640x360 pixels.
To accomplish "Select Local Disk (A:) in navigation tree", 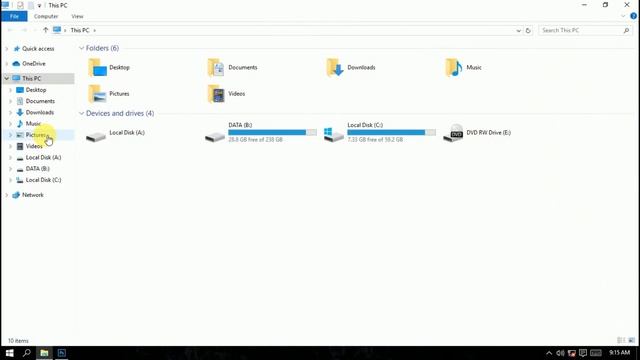I will point(43,158).
